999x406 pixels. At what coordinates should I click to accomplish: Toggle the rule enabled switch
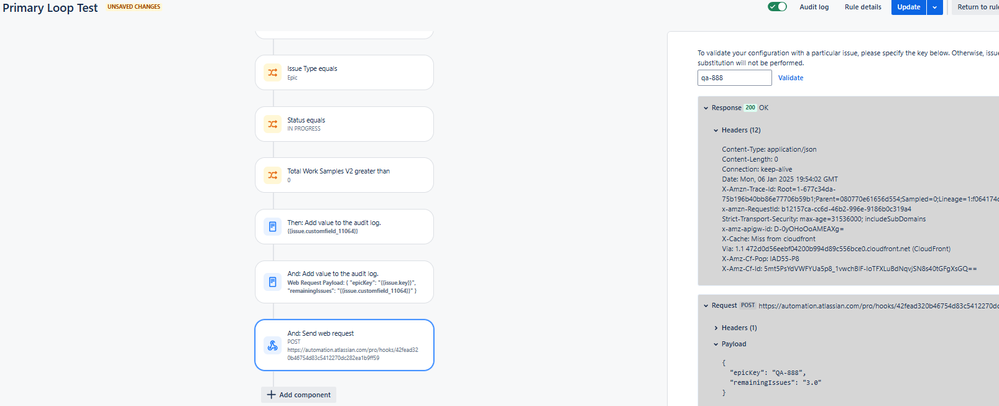tap(777, 7)
